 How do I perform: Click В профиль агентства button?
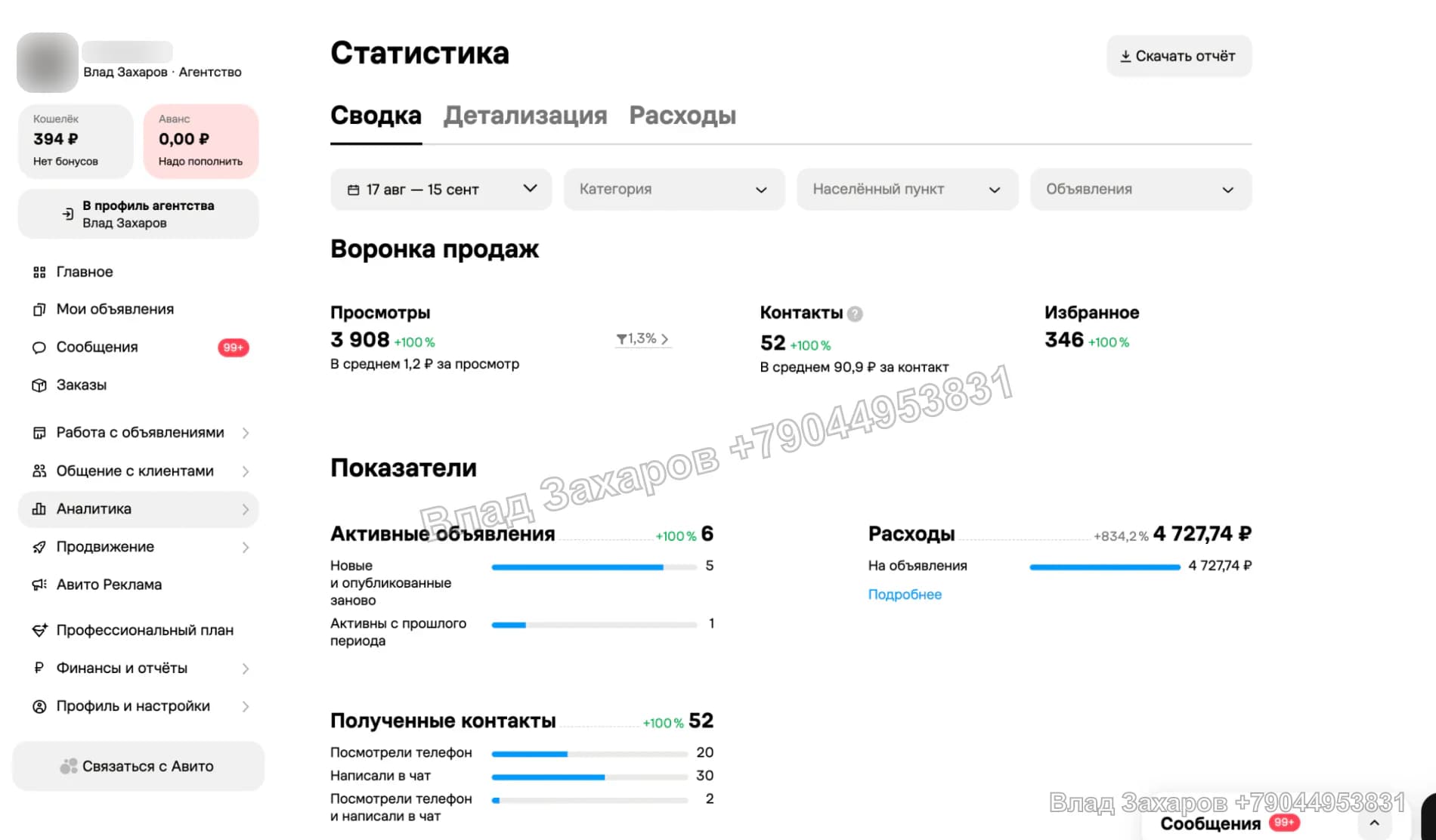(138, 214)
